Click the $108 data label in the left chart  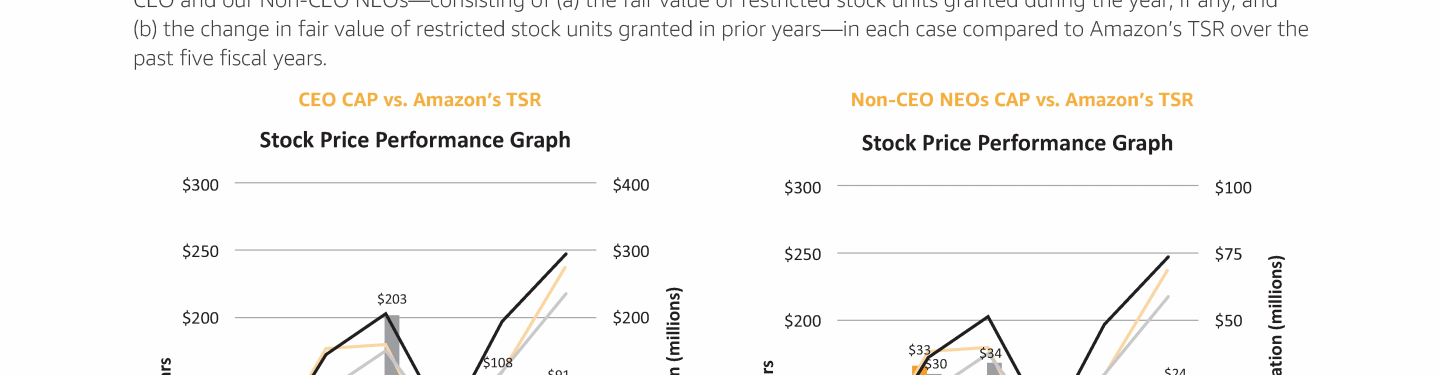click(x=498, y=363)
